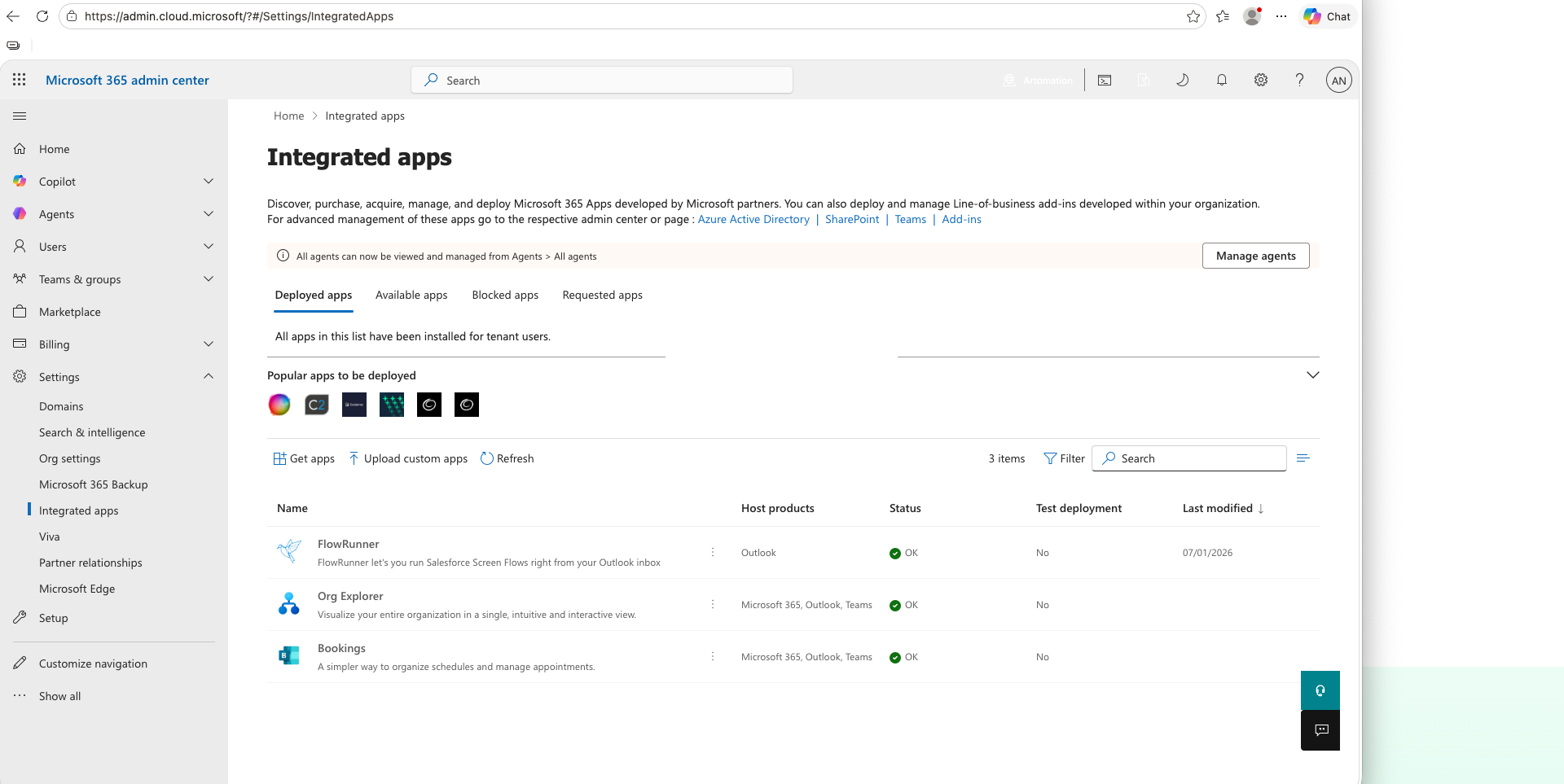Click Upload custom apps
The image size is (1564, 784).
(408, 458)
